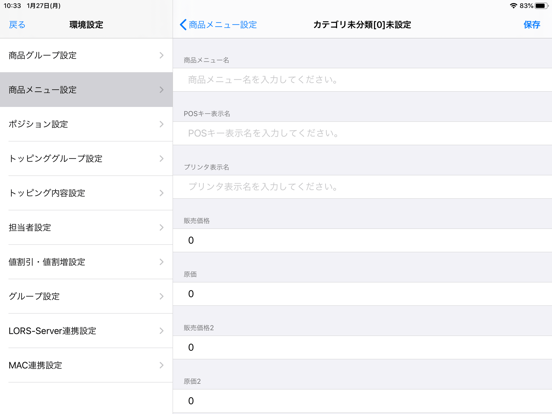Open トッピンググループ設定 in the sidebar
The width and height of the screenshot is (552, 414).
[x=86, y=159]
